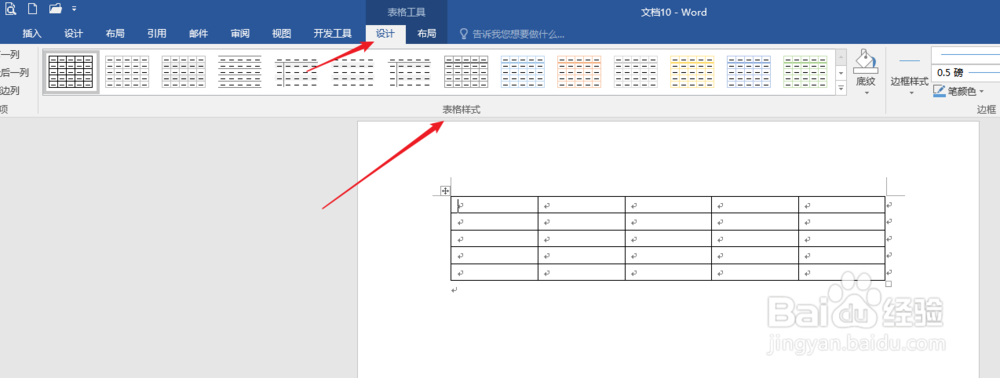Viewport: 1000px width, 378px height.
Task: Click table styles gallery scroll-up arrow
Action: (x=841, y=57)
